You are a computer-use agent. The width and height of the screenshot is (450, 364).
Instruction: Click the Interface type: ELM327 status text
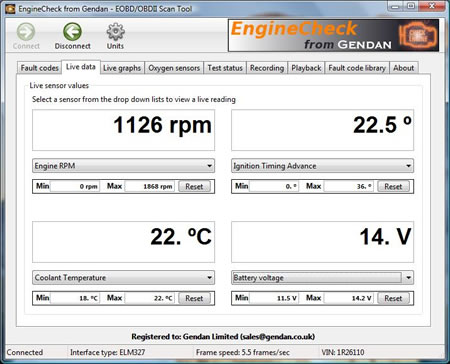(x=107, y=352)
